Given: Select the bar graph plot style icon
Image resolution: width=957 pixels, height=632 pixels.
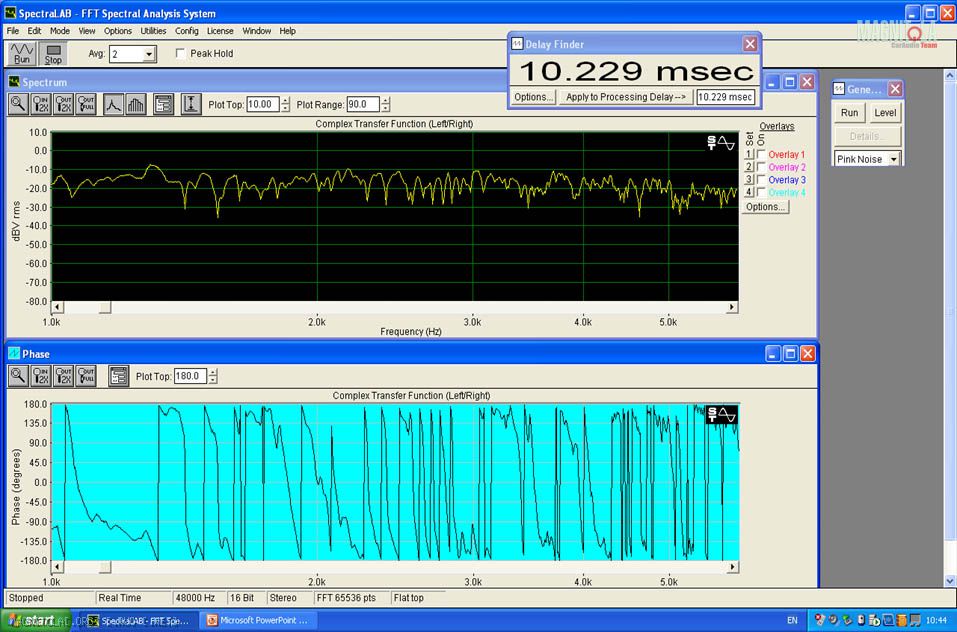Looking at the screenshot, I should [x=136, y=104].
